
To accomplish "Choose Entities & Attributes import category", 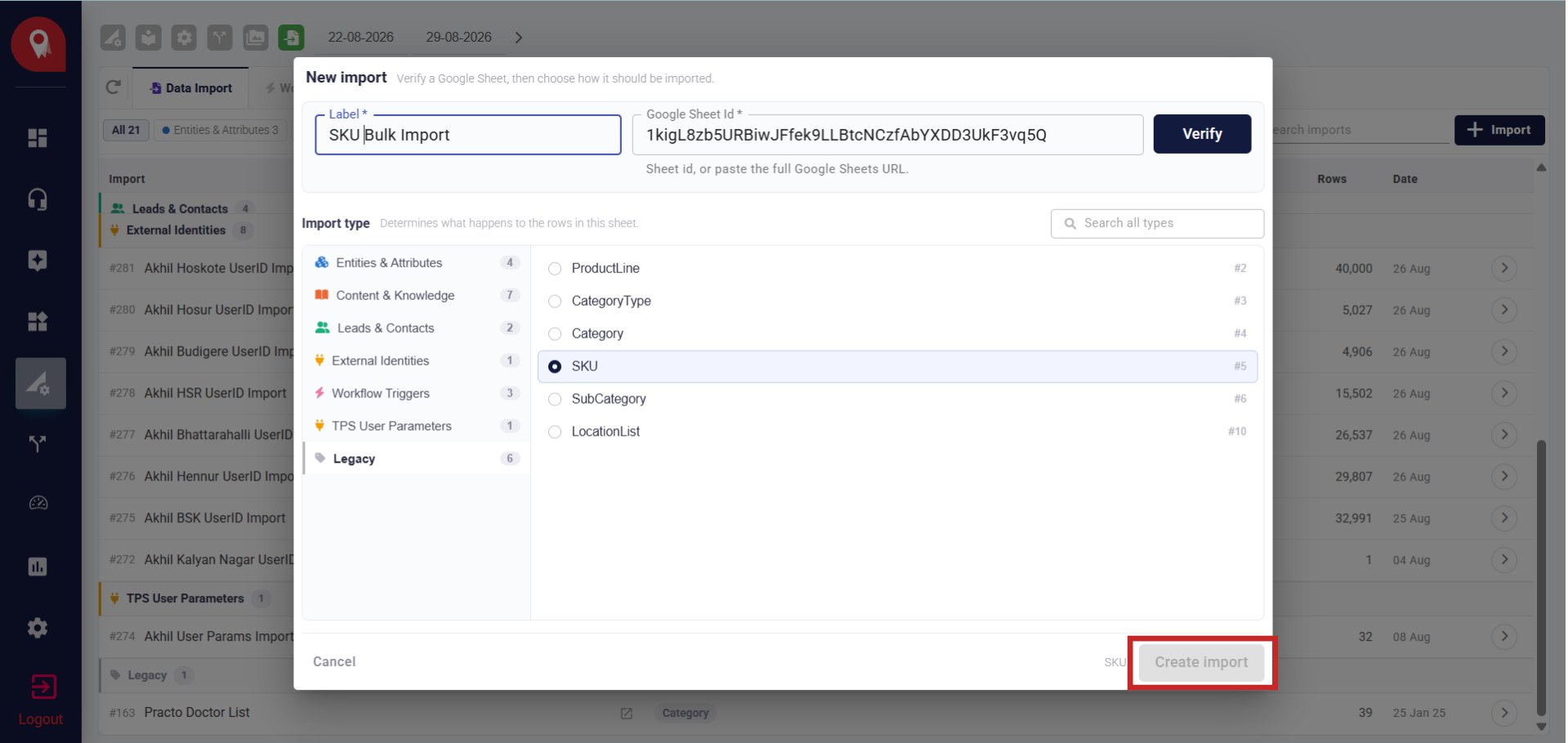I will click(x=417, y=262).
